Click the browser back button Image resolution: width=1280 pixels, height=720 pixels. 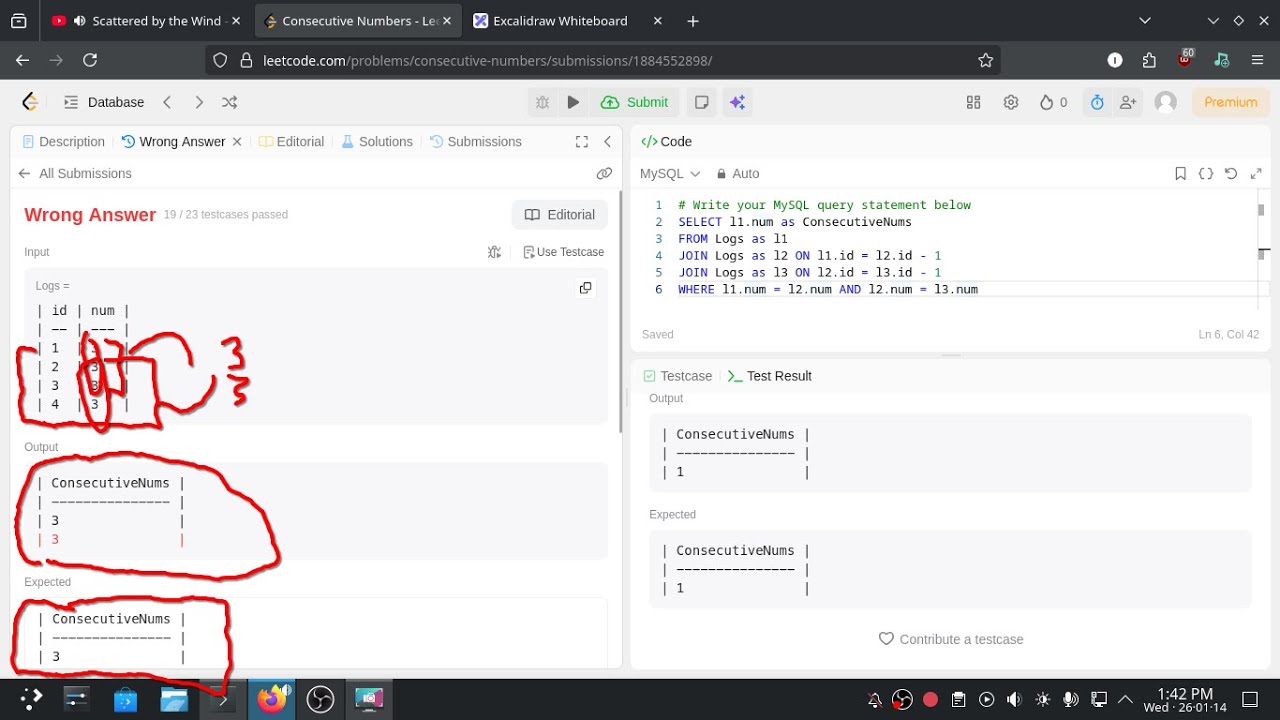click(x=23, y=60)
